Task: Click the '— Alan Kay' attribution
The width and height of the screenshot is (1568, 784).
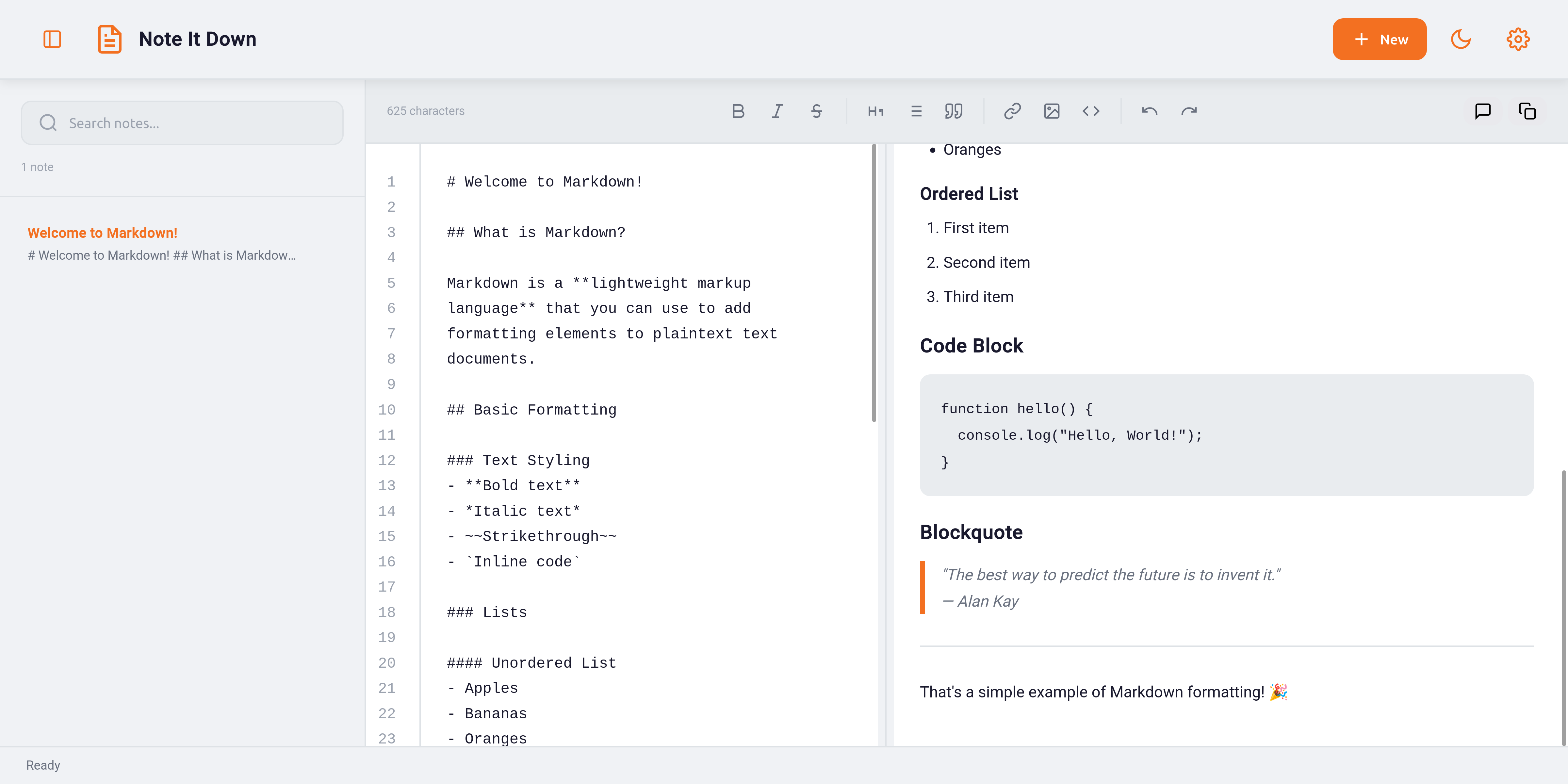Action: (x=980, y=601)
